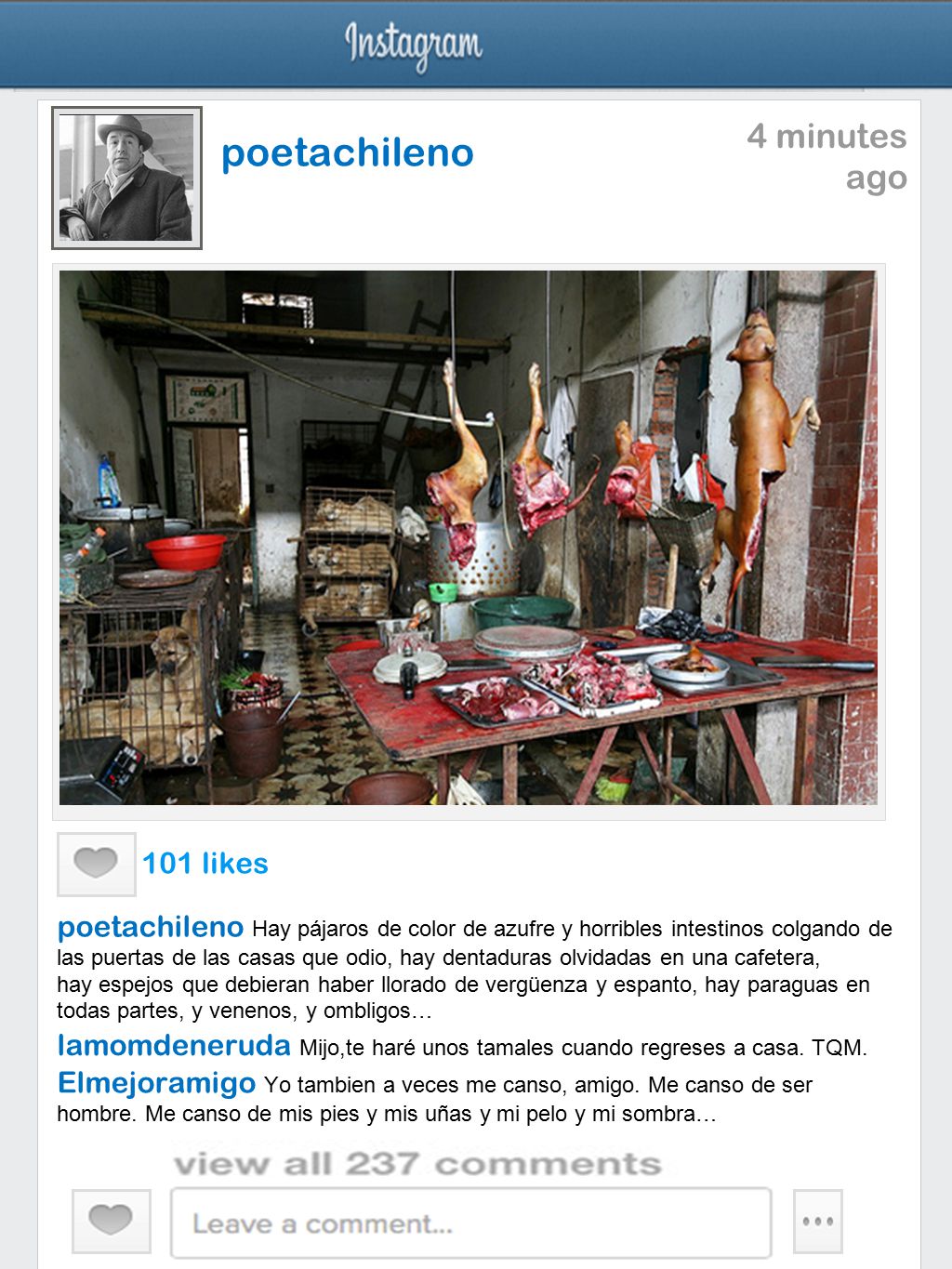The width and height of the screenshot is (952, 1269).
Task: Click lamomdeneruda's comment about tamales
Action: coord(583,1048)
